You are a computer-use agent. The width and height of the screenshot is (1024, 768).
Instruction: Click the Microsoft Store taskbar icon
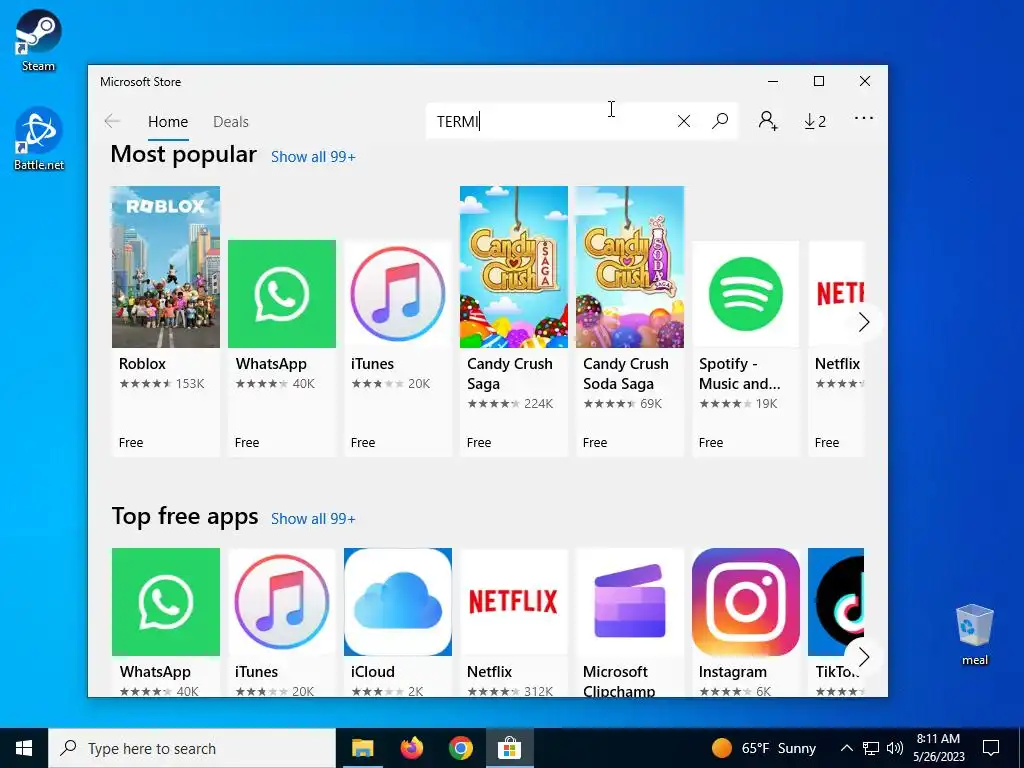(509, 748)
